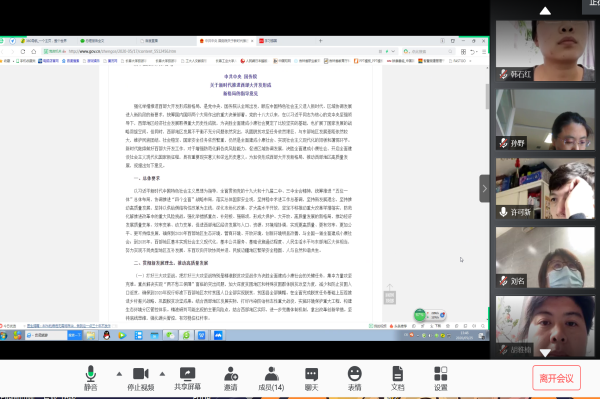Click the shared browser's vertical scrollbar

(x=488, y=96)
